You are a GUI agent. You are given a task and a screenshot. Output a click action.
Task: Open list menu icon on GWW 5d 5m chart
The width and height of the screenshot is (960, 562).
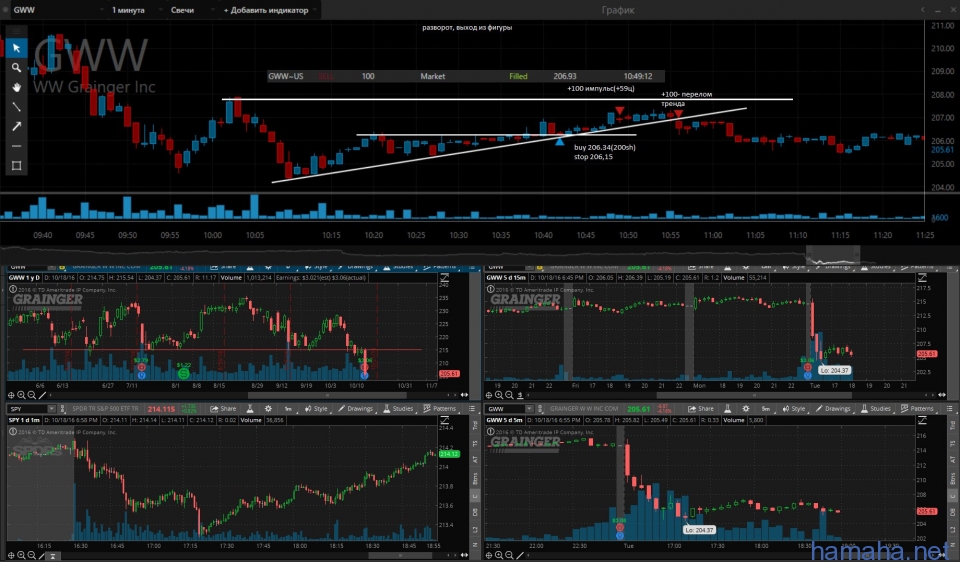tap(950, 409)
